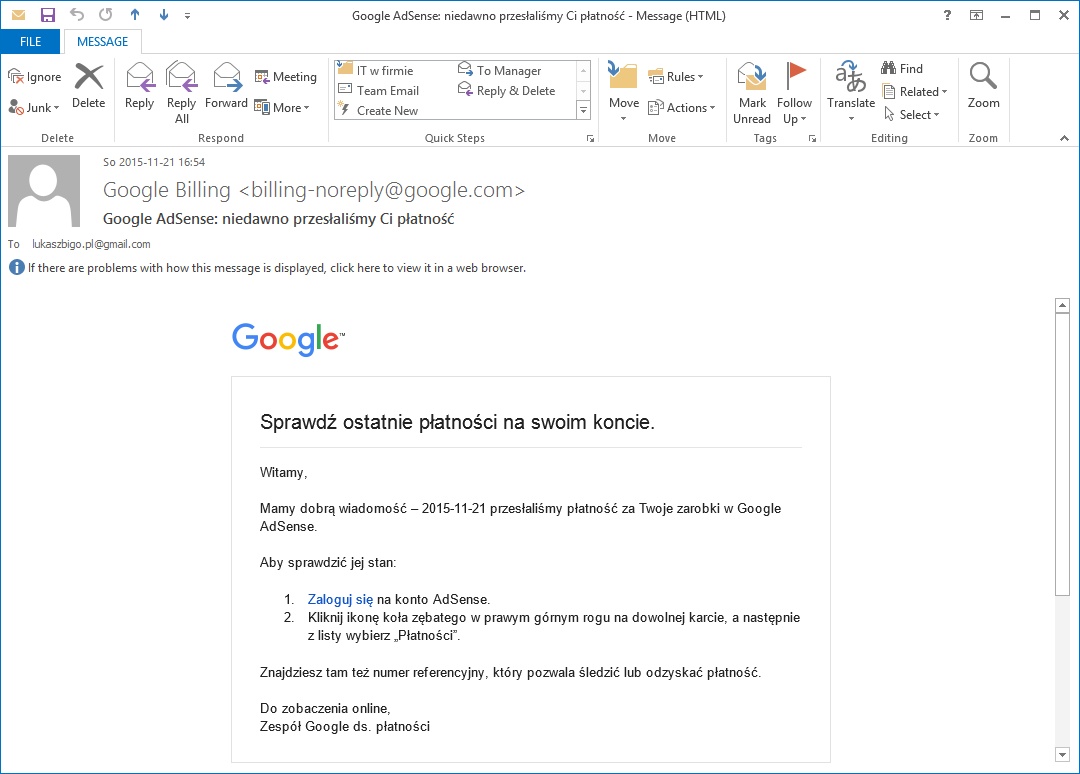
Task: Open the Select dropdown
Action: 912,114
